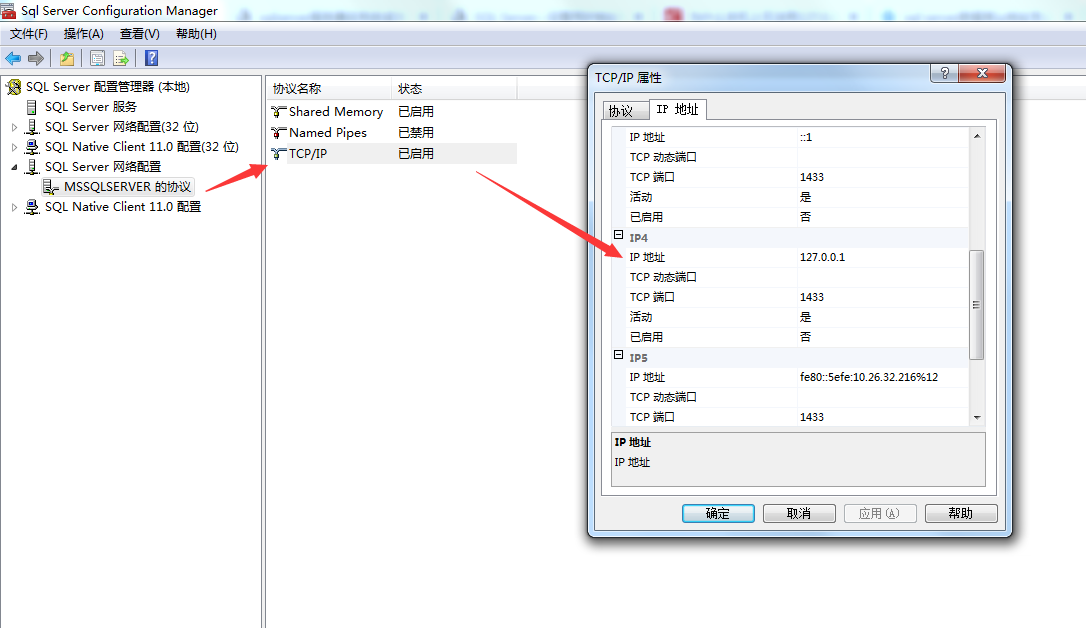
Task: Click the Back arrow toolbar icon
Action: tap(13, 59)
